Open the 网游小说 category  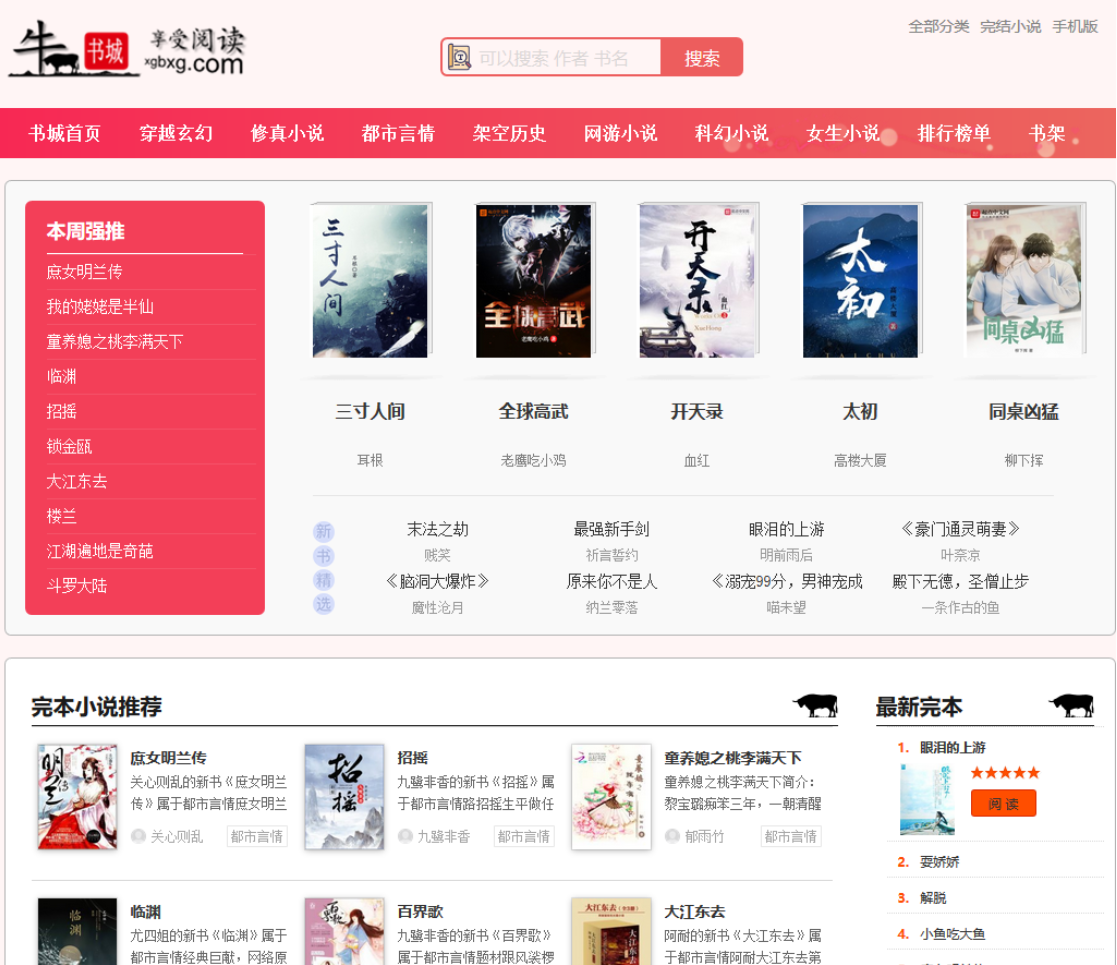pos(620,133)
